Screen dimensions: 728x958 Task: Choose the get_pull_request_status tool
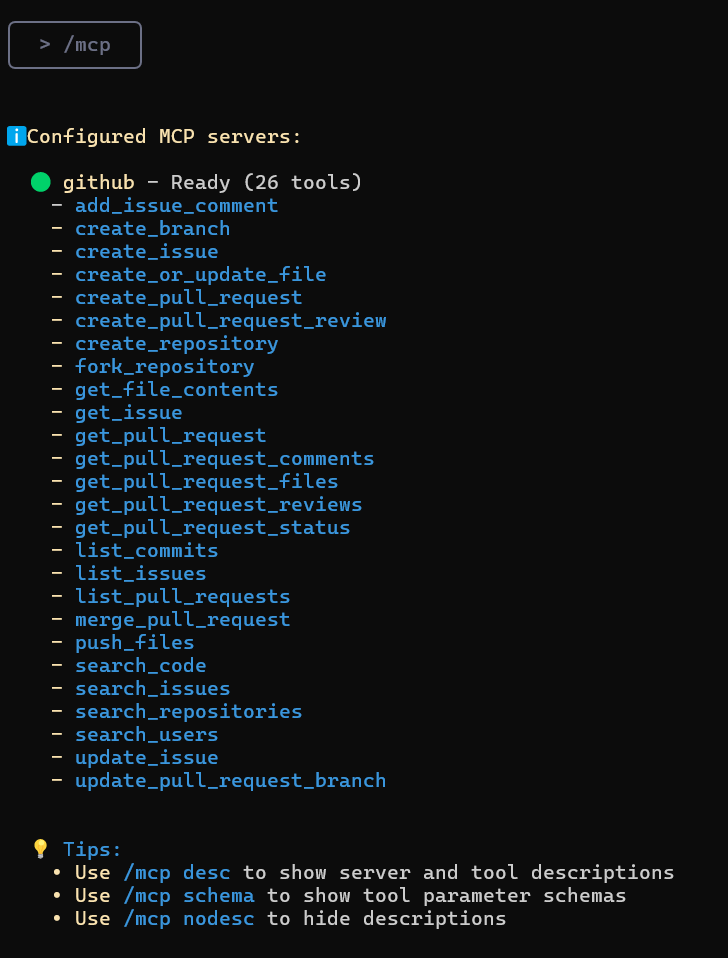tap(213, 527)
